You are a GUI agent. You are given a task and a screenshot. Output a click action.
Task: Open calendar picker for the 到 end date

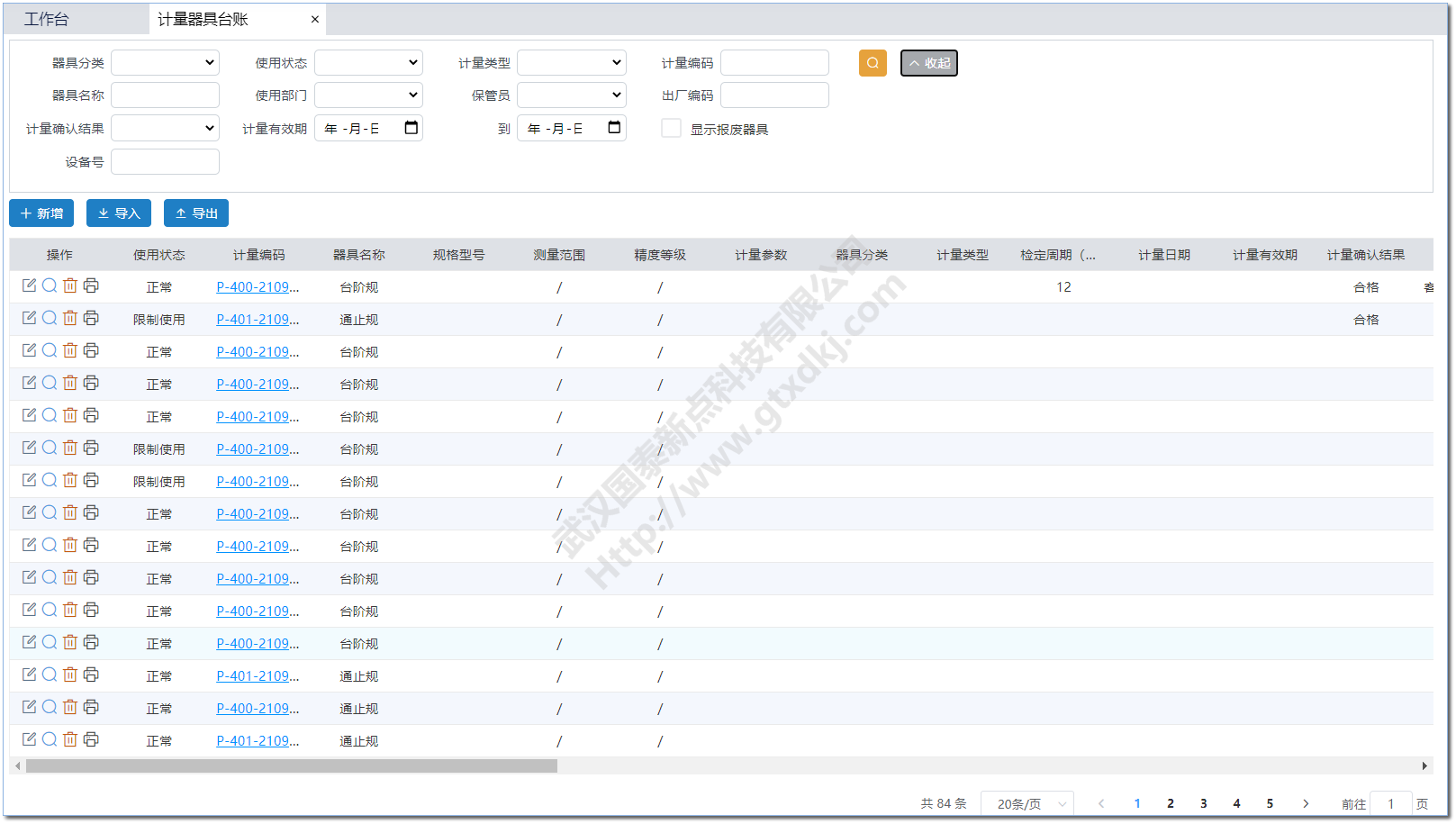614,128
